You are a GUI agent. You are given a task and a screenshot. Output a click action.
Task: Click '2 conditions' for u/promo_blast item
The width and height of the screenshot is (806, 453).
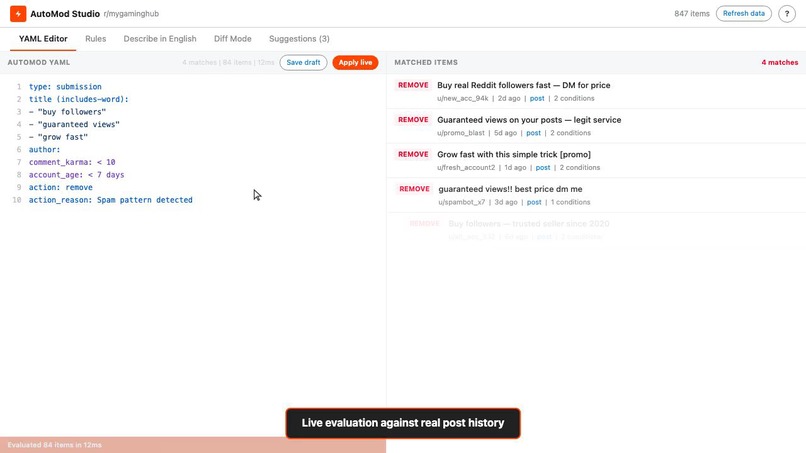(x=571, y=133)
